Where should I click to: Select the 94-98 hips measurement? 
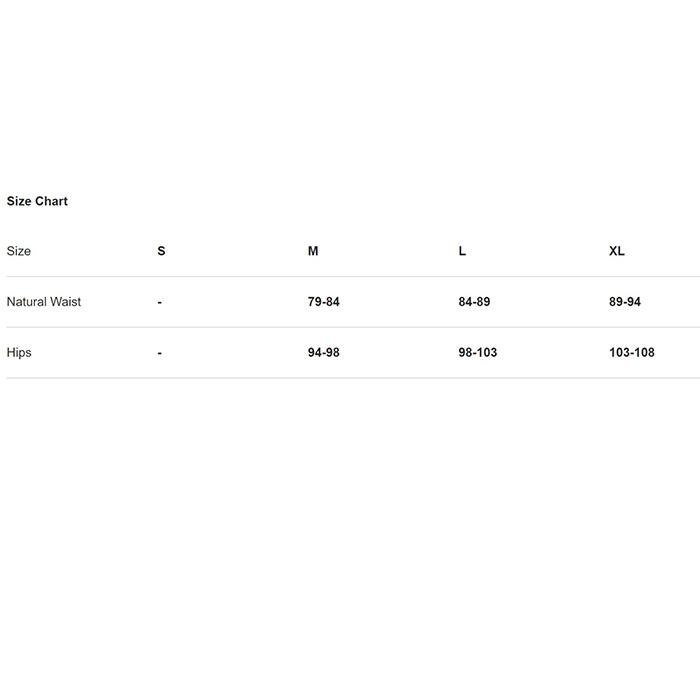tap(323, 353)
